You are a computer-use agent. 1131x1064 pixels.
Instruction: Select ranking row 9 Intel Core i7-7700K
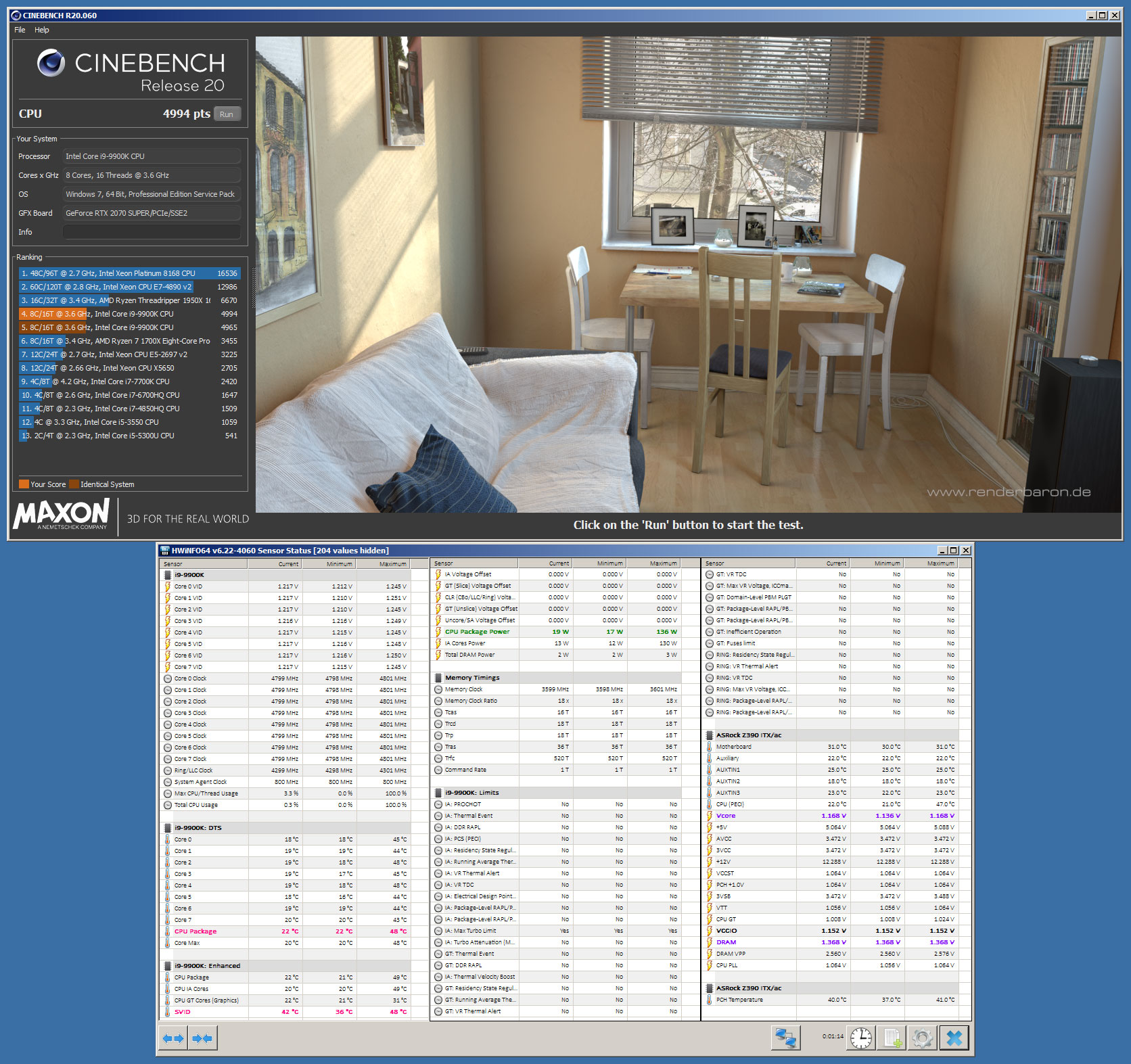tap(129, 381)
